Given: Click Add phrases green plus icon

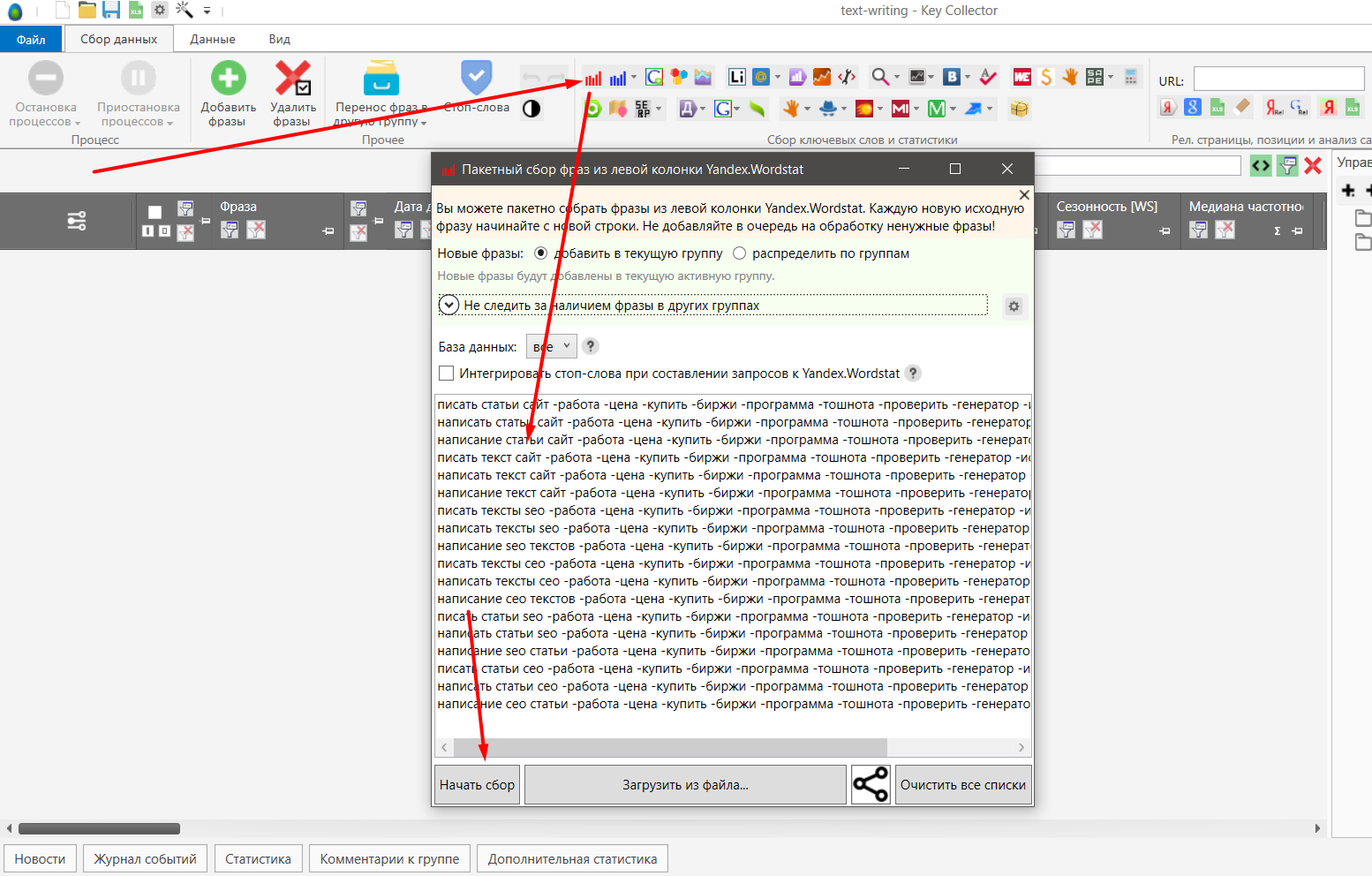Looking at the screenshot, I should tap(228, 78).
